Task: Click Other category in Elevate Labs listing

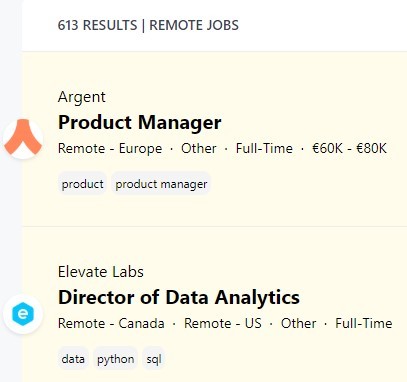Action: pyautogui.click(x=298, y=323)
